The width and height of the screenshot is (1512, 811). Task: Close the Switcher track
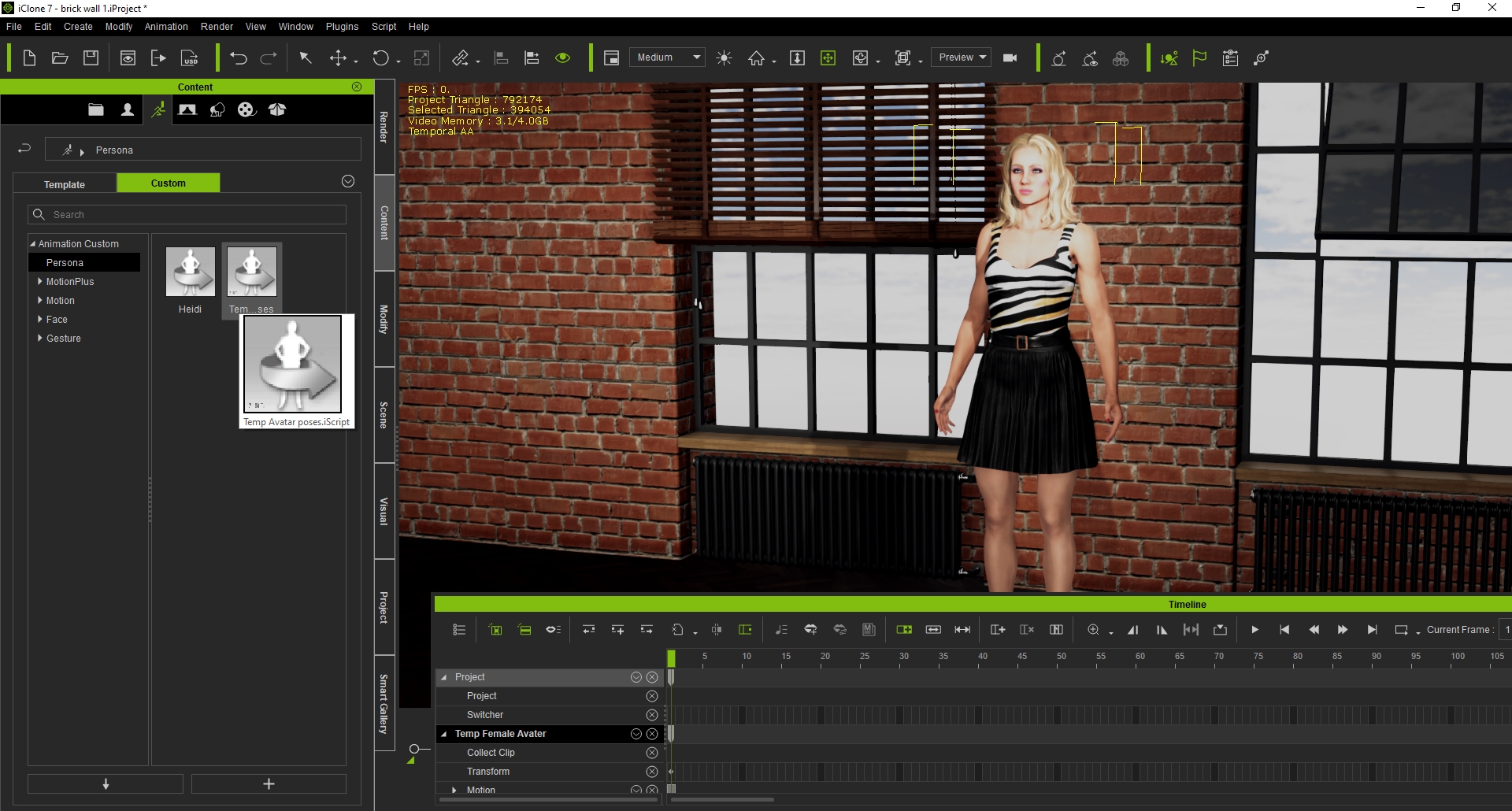(x=652, y=715)
